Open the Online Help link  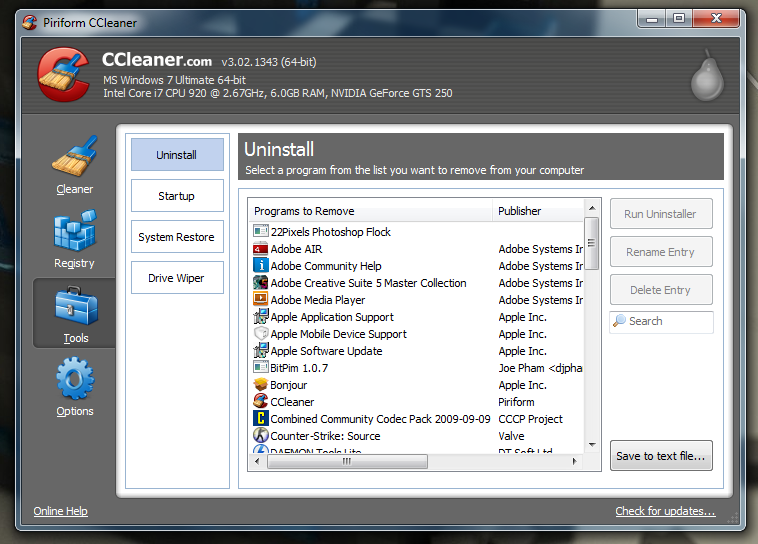60,511
